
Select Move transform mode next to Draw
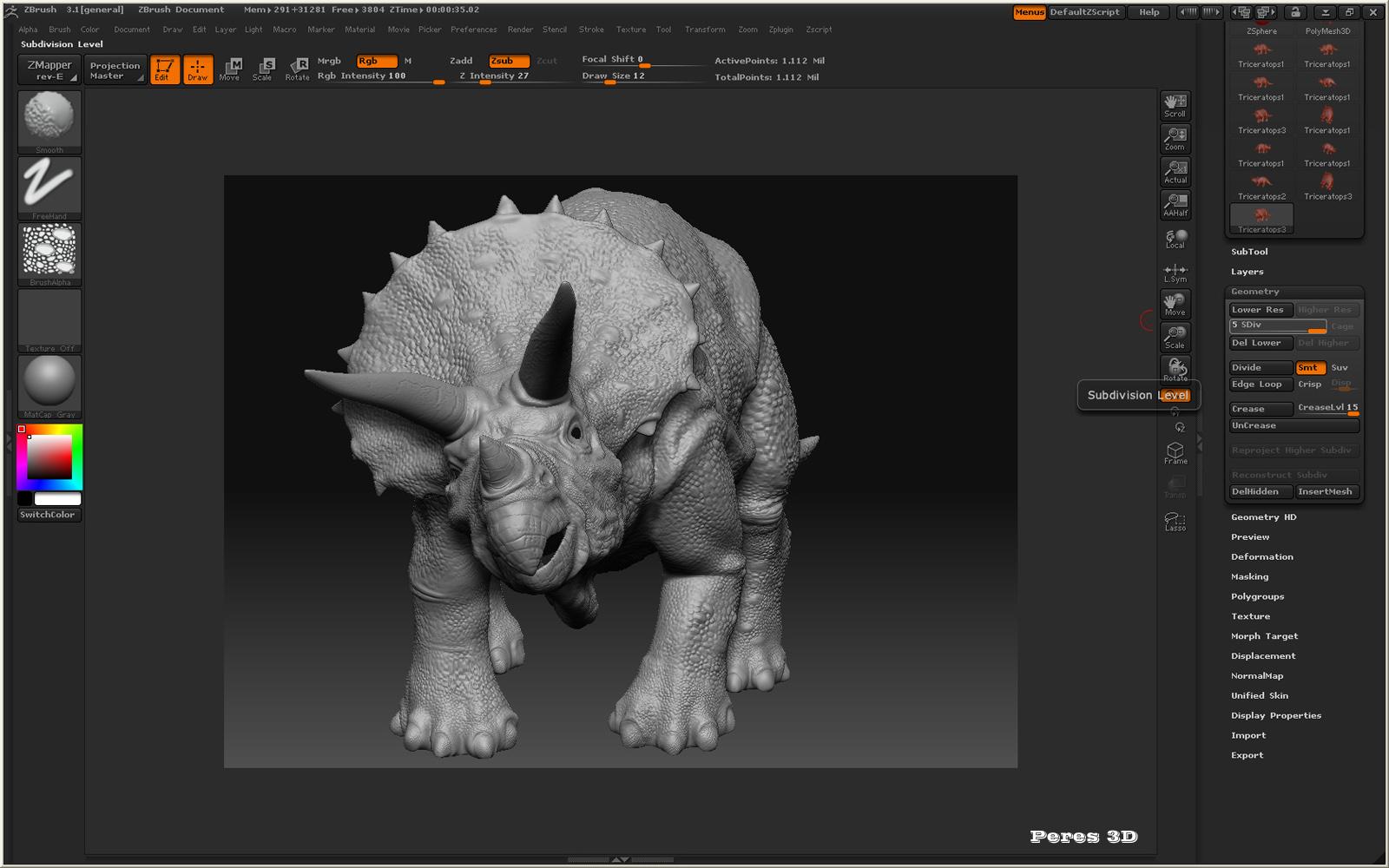pos(230,69)
